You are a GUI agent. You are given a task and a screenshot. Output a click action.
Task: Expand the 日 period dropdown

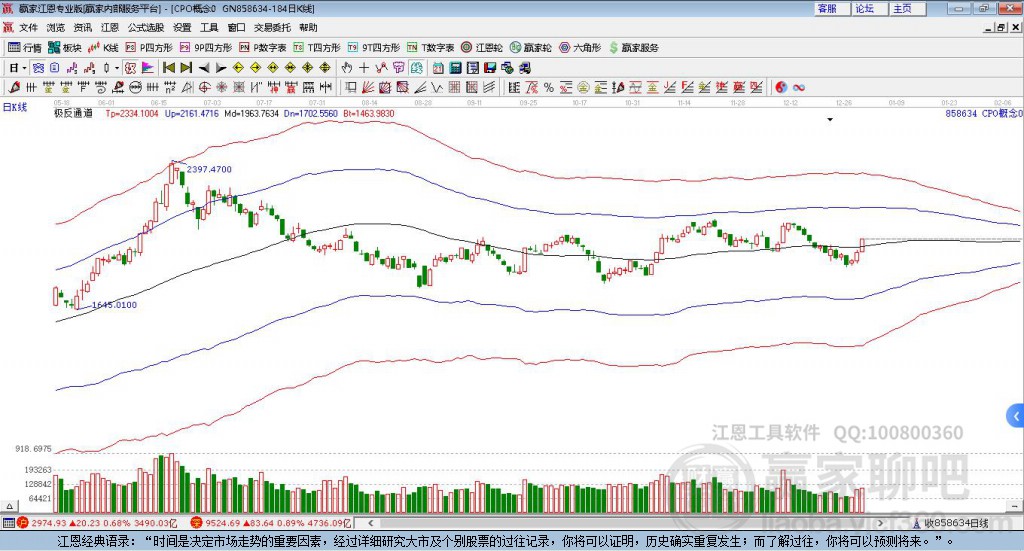click(24, 68)
